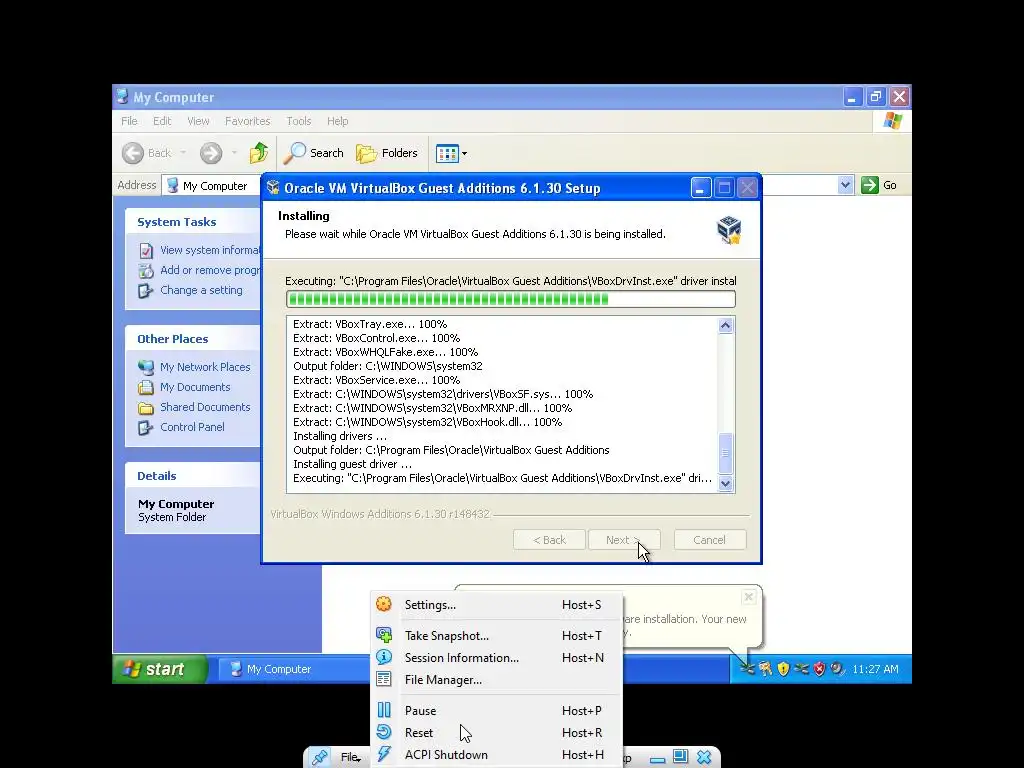Click the mini toolbar blue X close icon
1024x768 pixels.
[x=704, y=757]
